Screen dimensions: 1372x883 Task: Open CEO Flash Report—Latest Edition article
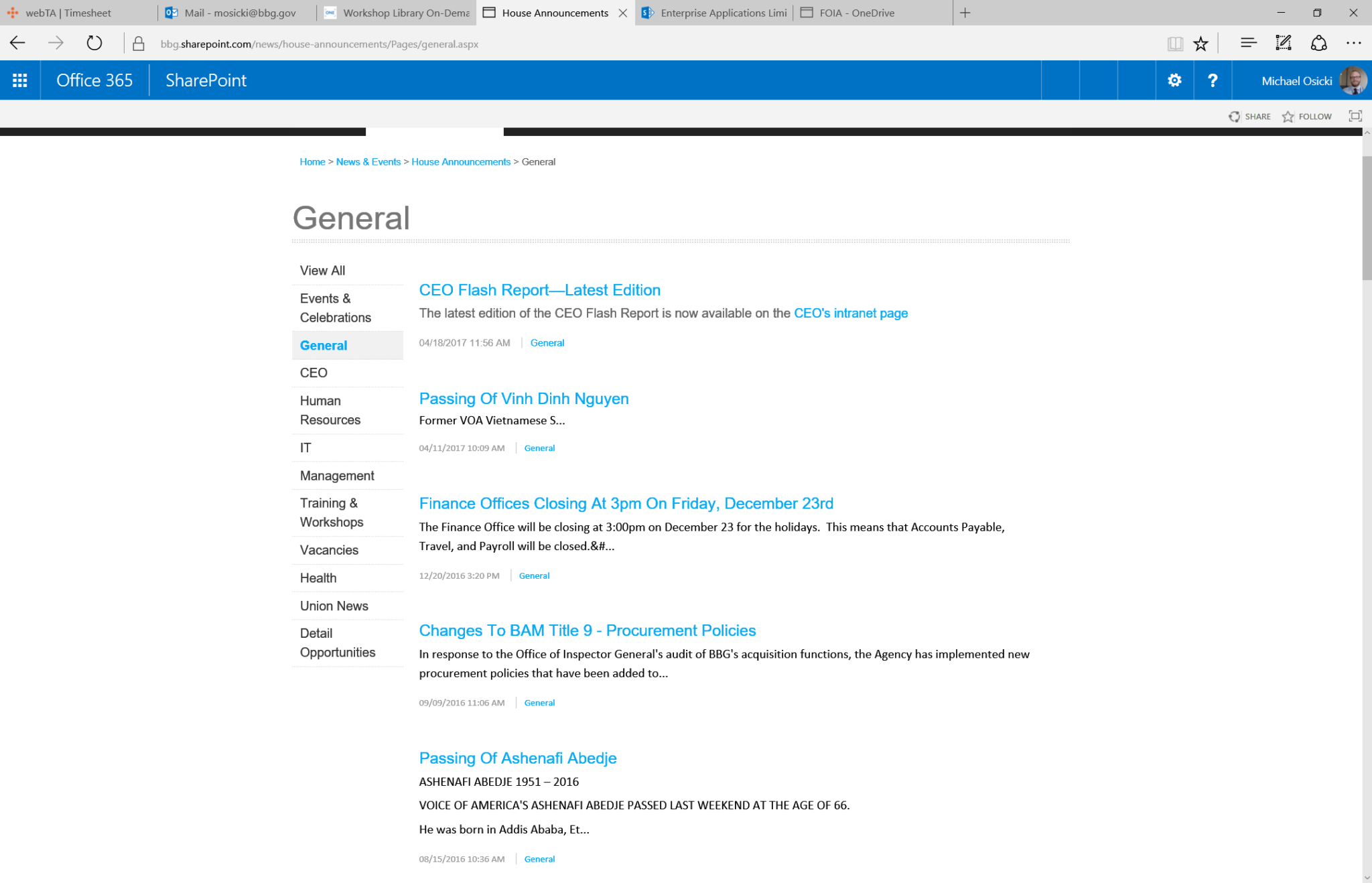539,290
